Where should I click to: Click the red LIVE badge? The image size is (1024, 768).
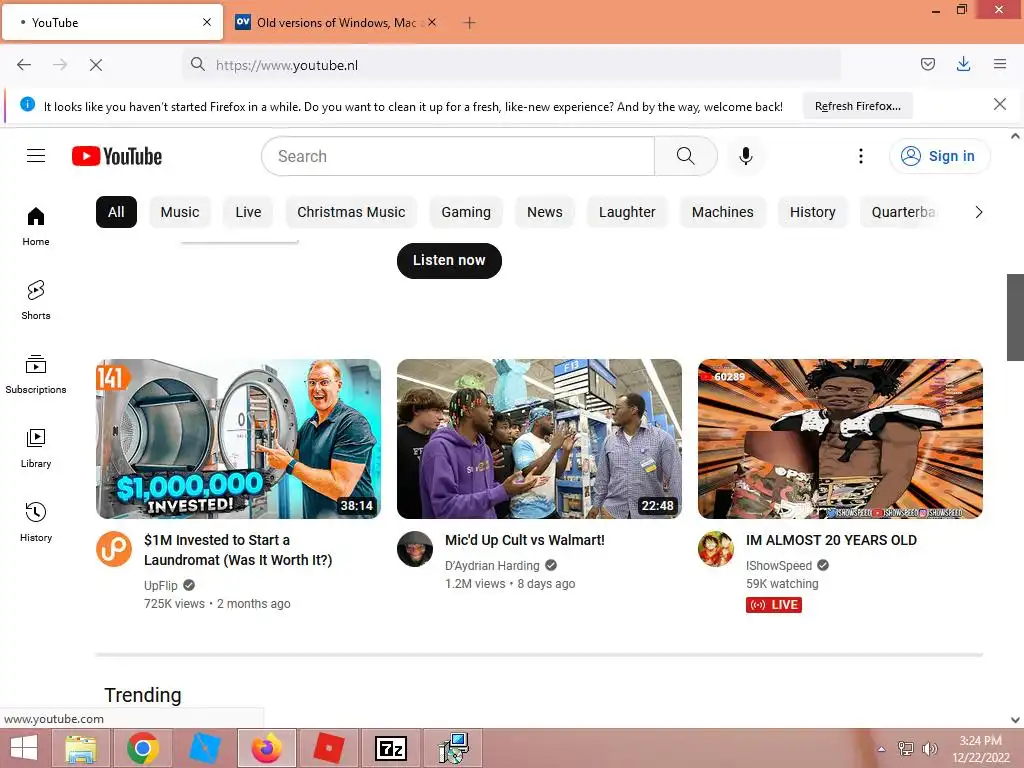(x=774, y=605)
